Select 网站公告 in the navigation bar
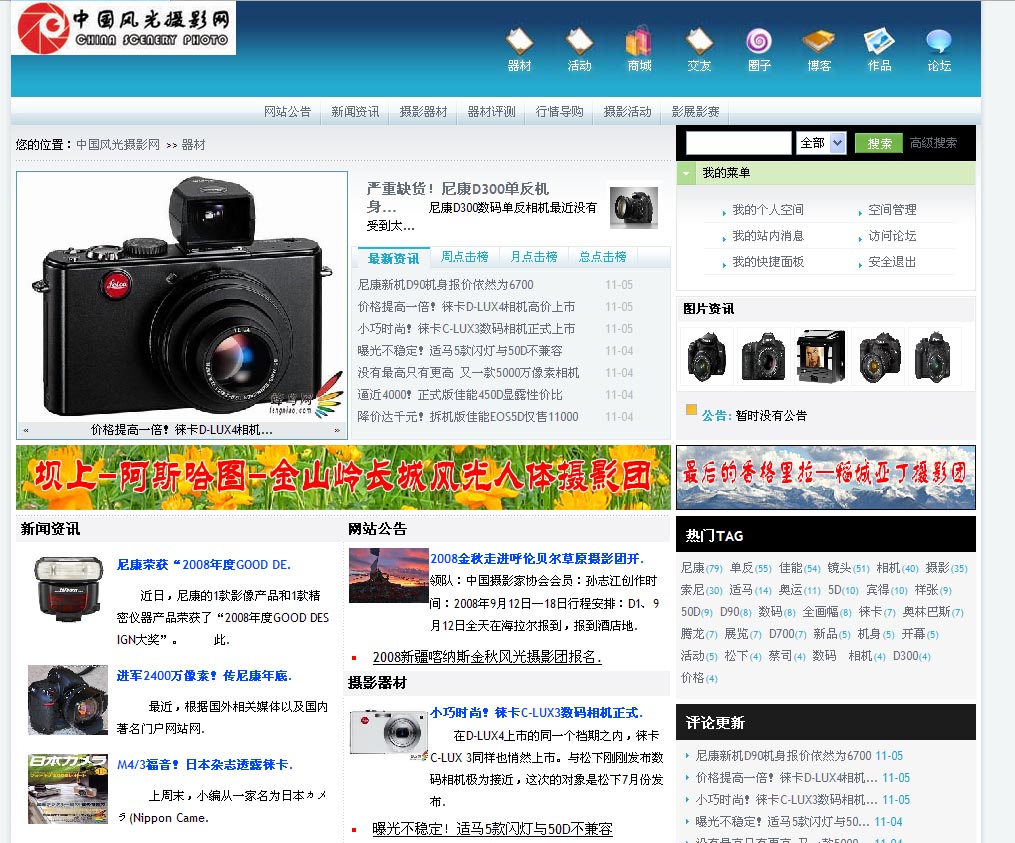The height and width of the screenshot is (843, 1015). coord(287,111)
